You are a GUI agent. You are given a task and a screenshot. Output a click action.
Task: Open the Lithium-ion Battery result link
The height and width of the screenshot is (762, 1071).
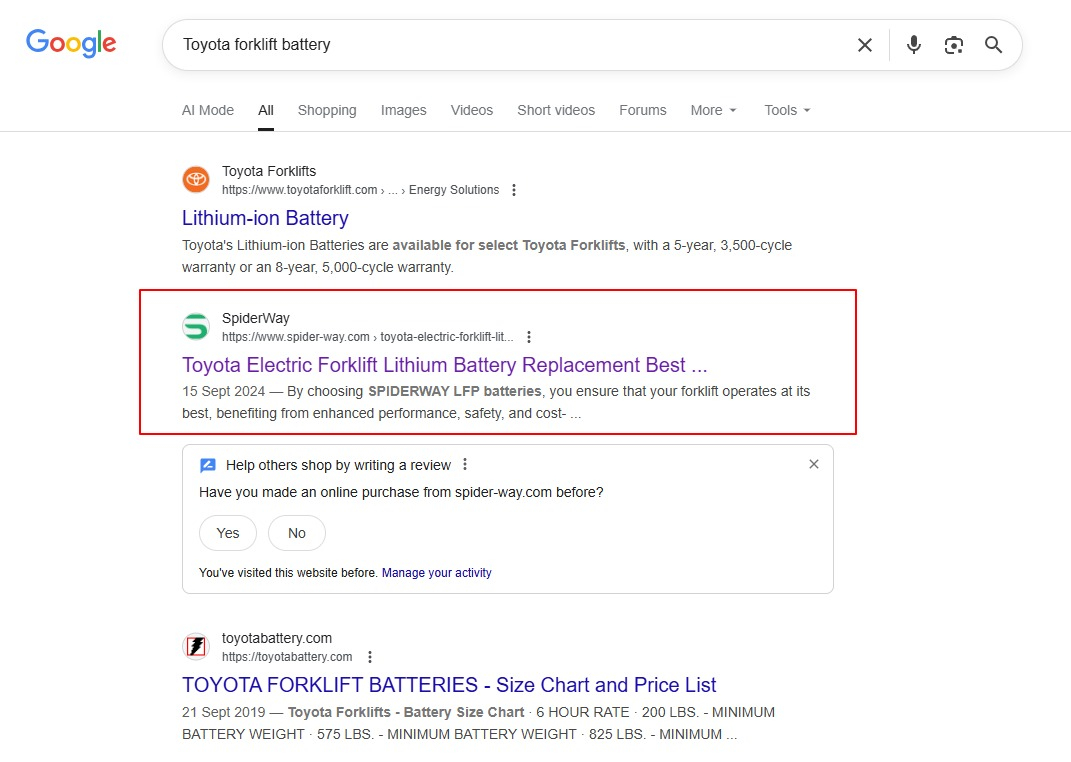[265, 218]
